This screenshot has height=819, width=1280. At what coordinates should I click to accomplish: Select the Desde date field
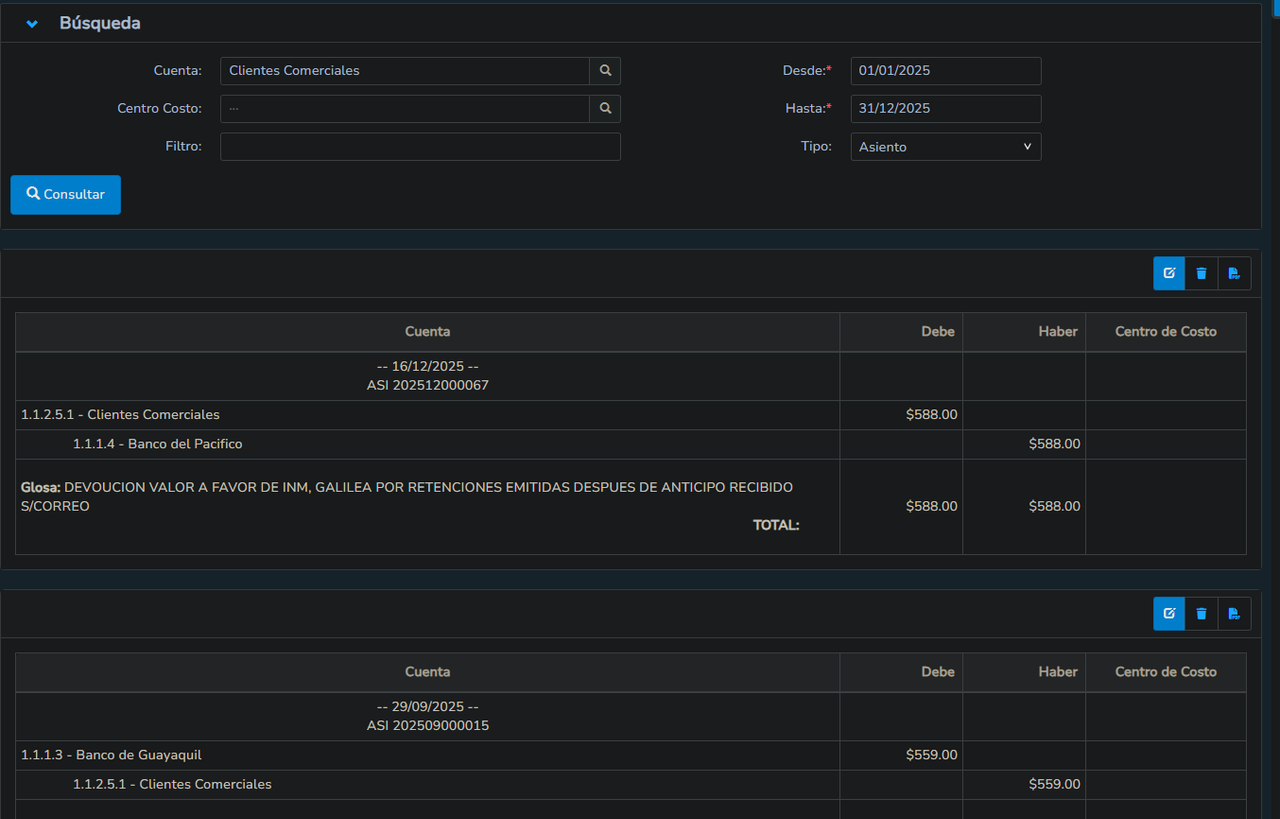coord(946,71)
